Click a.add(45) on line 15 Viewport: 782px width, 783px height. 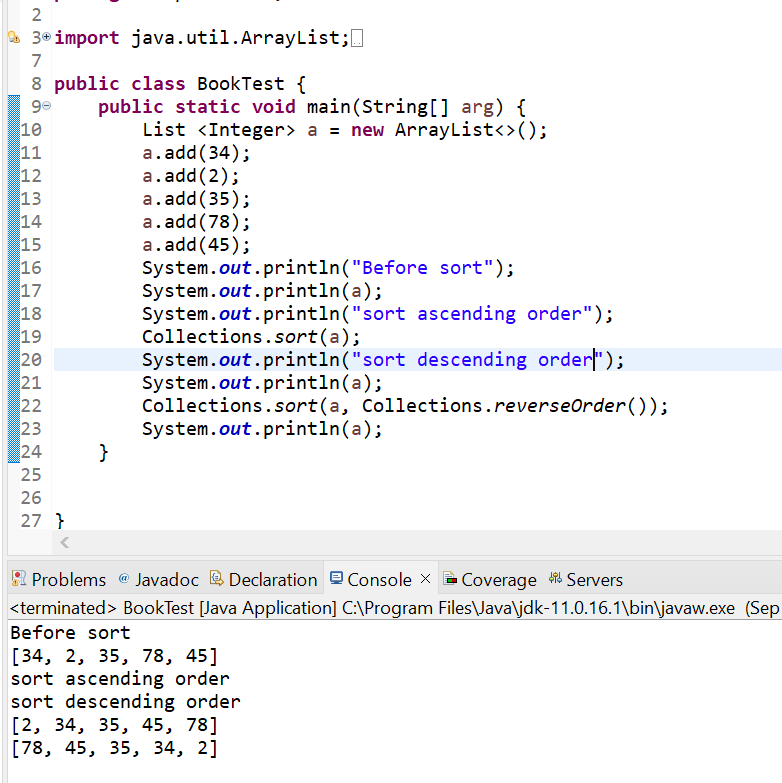click(196, 245)
